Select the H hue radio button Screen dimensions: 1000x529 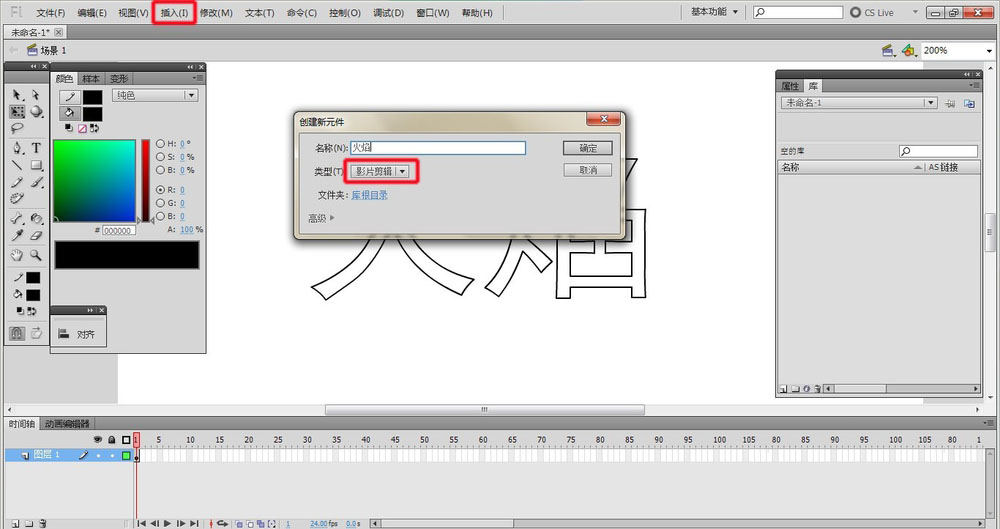pos(160,144)
